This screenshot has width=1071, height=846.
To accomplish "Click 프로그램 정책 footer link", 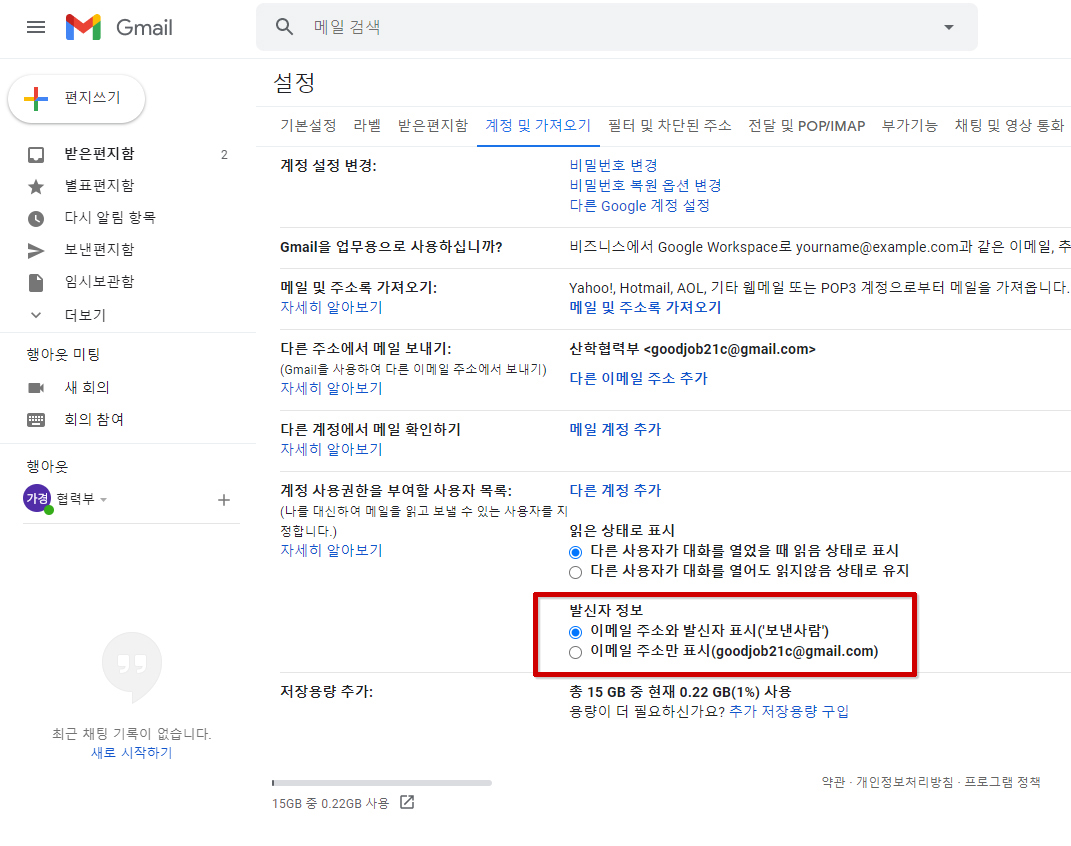I will click(x=1002, y=782).
